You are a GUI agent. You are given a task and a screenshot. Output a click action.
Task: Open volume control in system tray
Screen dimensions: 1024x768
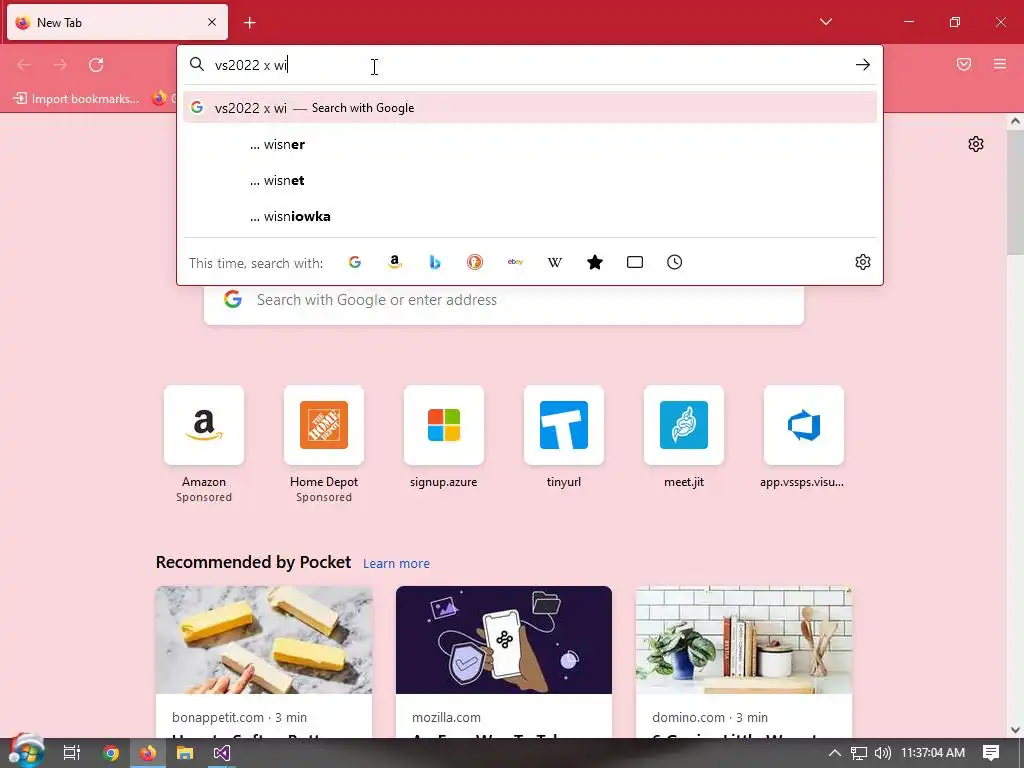(882, 753)
